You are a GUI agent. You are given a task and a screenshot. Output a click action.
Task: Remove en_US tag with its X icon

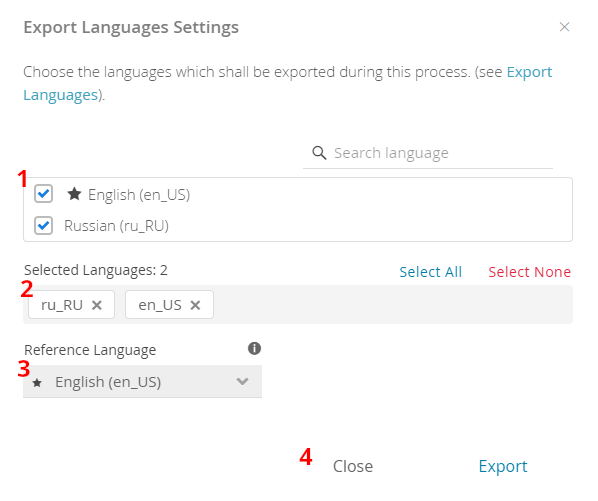tap(195, 305)
